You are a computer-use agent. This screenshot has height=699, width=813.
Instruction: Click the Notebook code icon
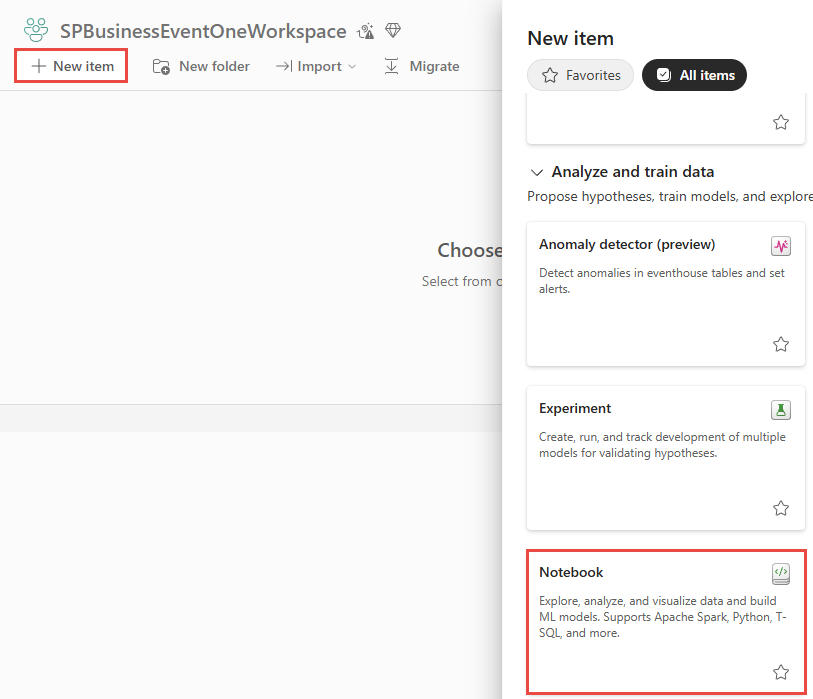[781, 574]
